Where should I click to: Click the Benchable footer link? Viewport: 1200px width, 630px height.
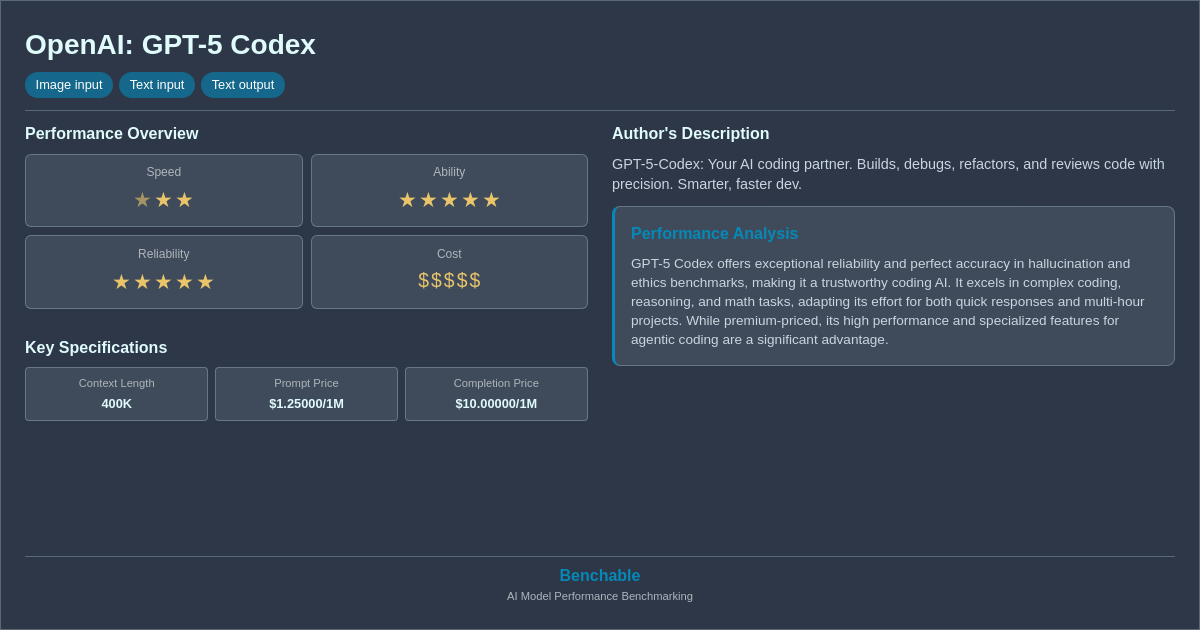pyautogui.click(x=600, y=575)
